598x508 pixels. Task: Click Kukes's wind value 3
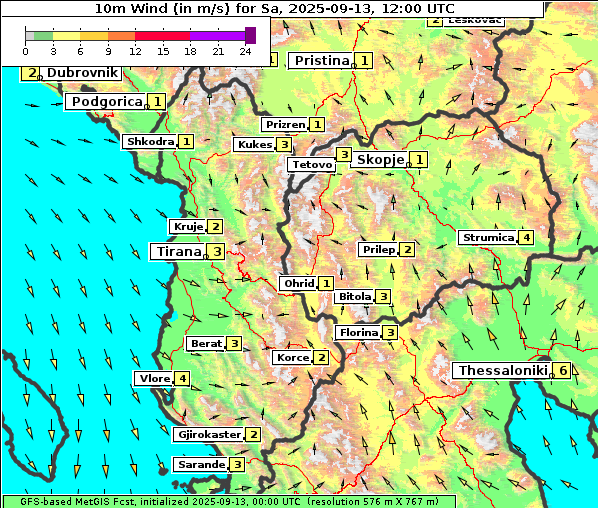[x=285, y=145]
